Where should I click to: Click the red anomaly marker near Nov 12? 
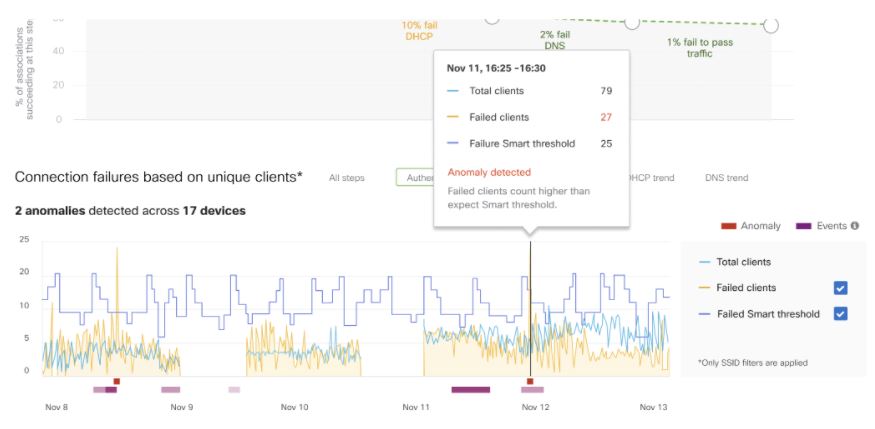[x=530, y=381]
